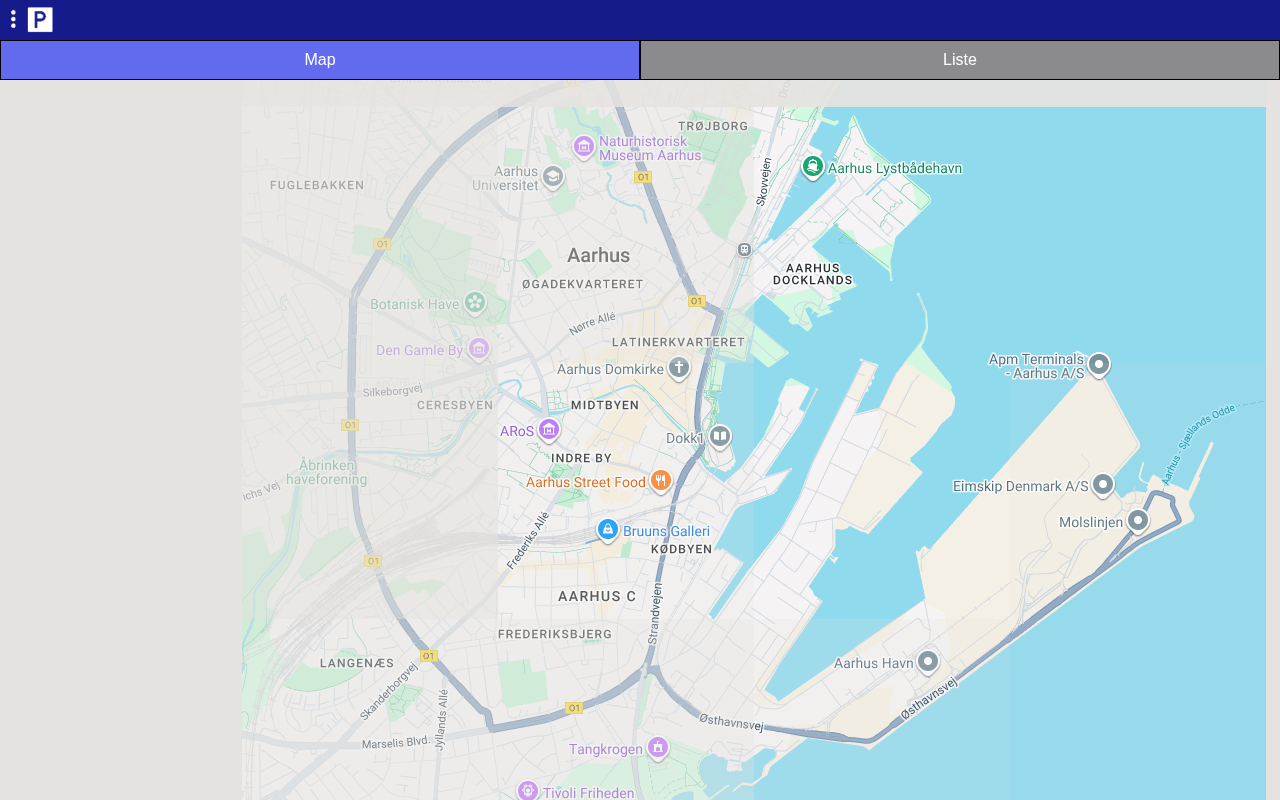This screenshot has height=800, width=1280.
Task: Select the Bruuns Galleri shopping marker
Action: (x=607, y=529)
